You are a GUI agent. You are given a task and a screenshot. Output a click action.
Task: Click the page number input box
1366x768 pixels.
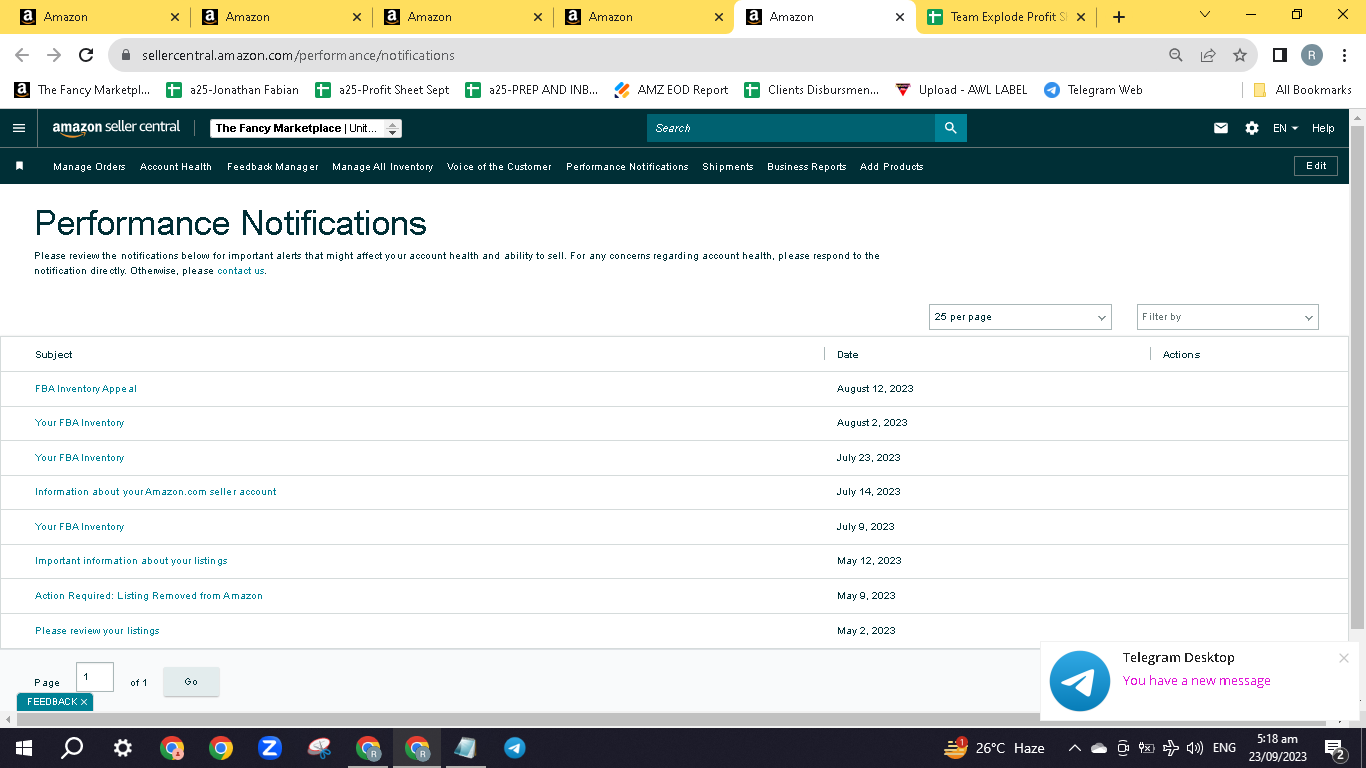pyautogui.click(x=95, y=677)
